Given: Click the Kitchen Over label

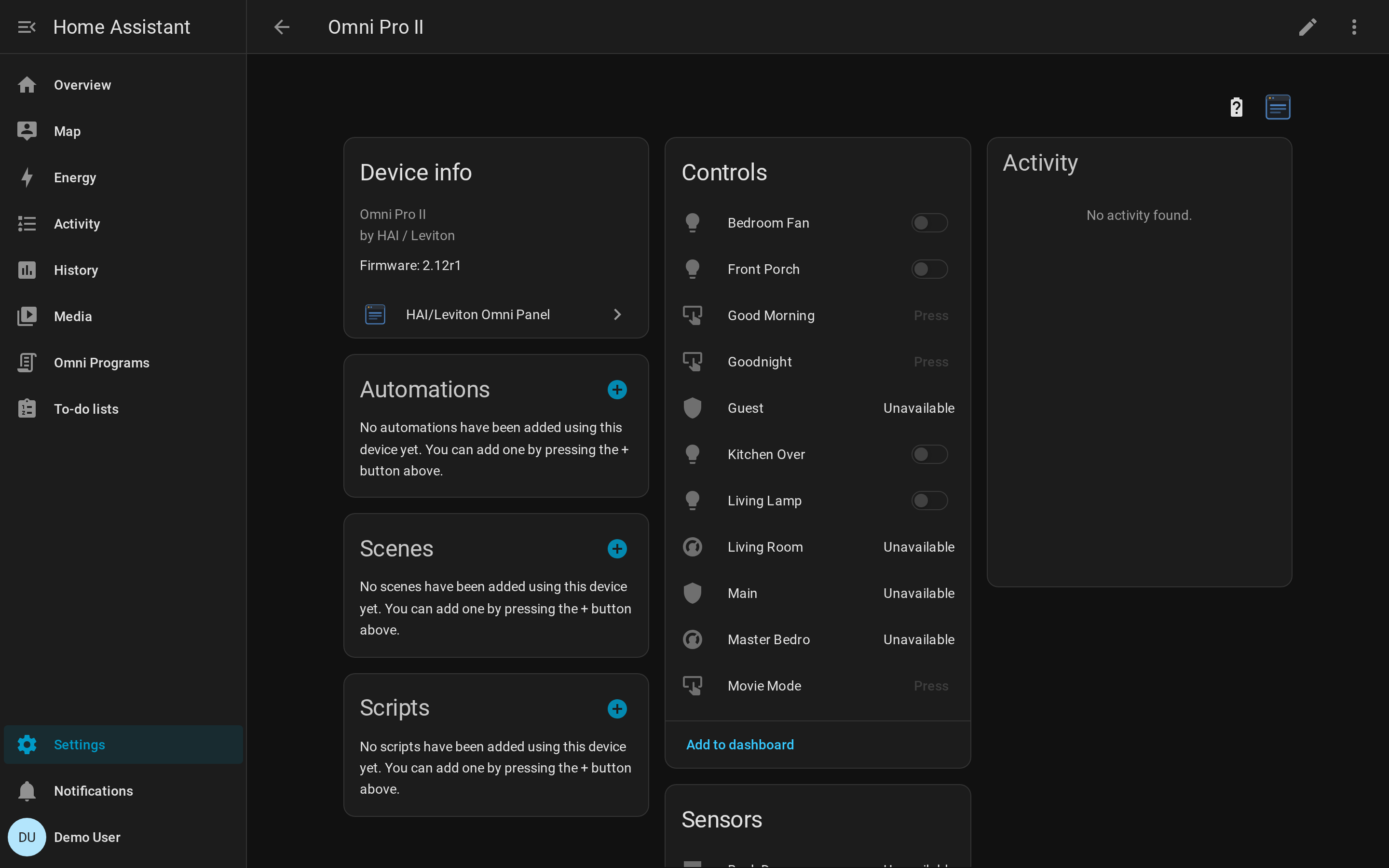Looking at the screenshot, I should pos(766,454).
